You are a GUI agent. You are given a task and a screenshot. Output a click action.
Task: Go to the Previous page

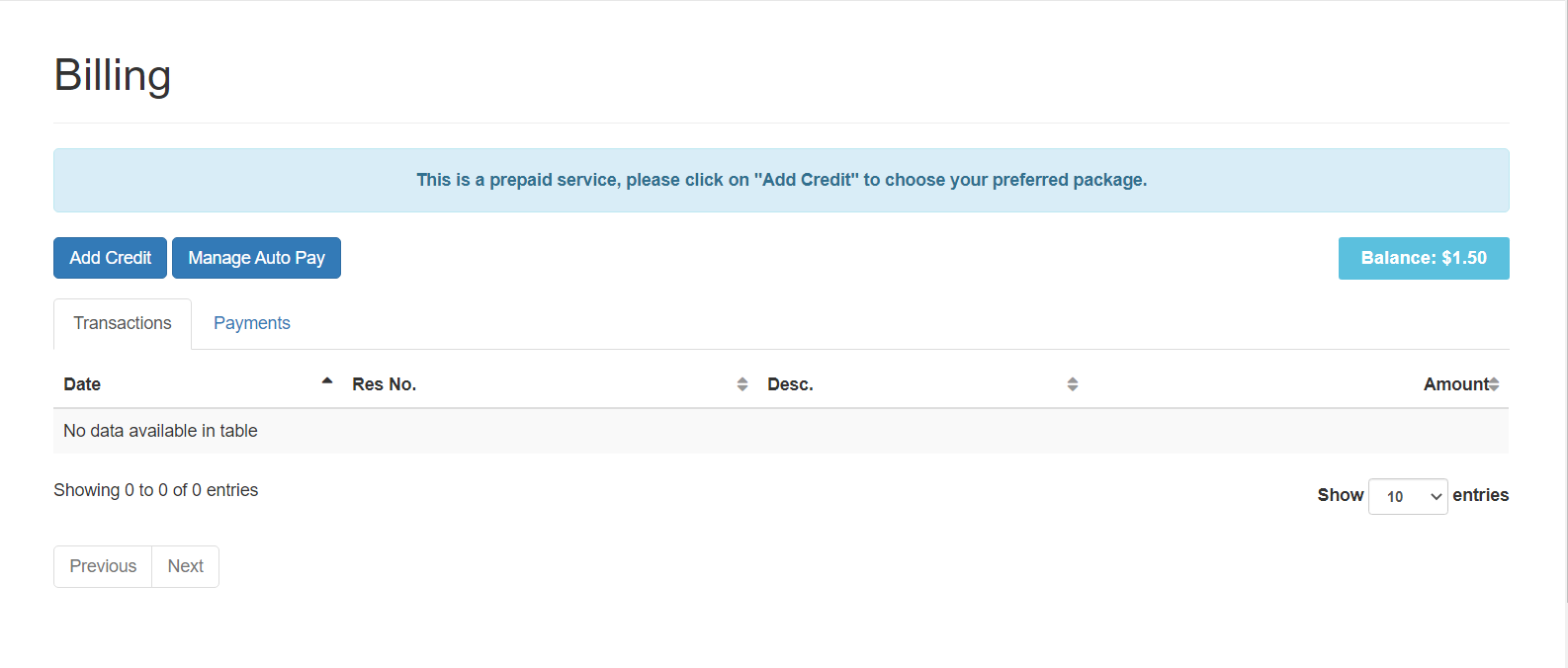(103, 566)
